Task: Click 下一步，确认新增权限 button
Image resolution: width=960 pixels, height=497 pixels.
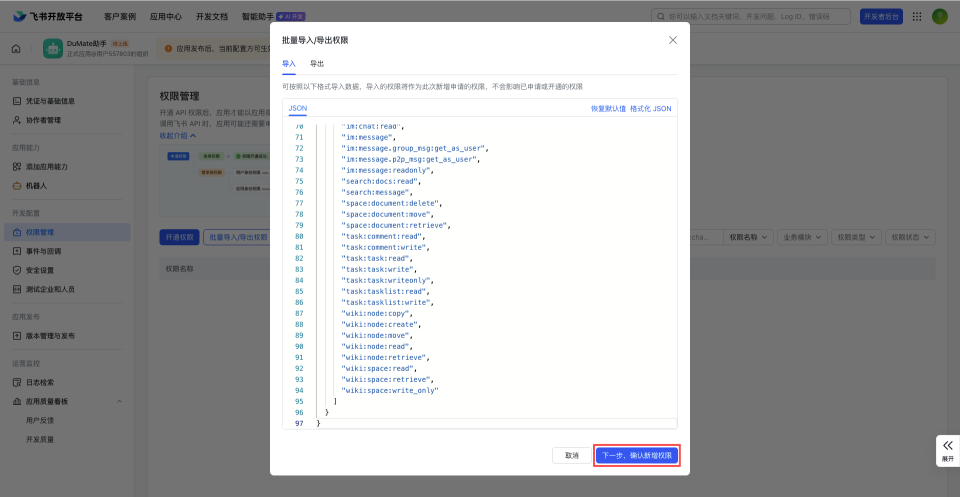Action: pyautogui.click(x=638, y=455)
